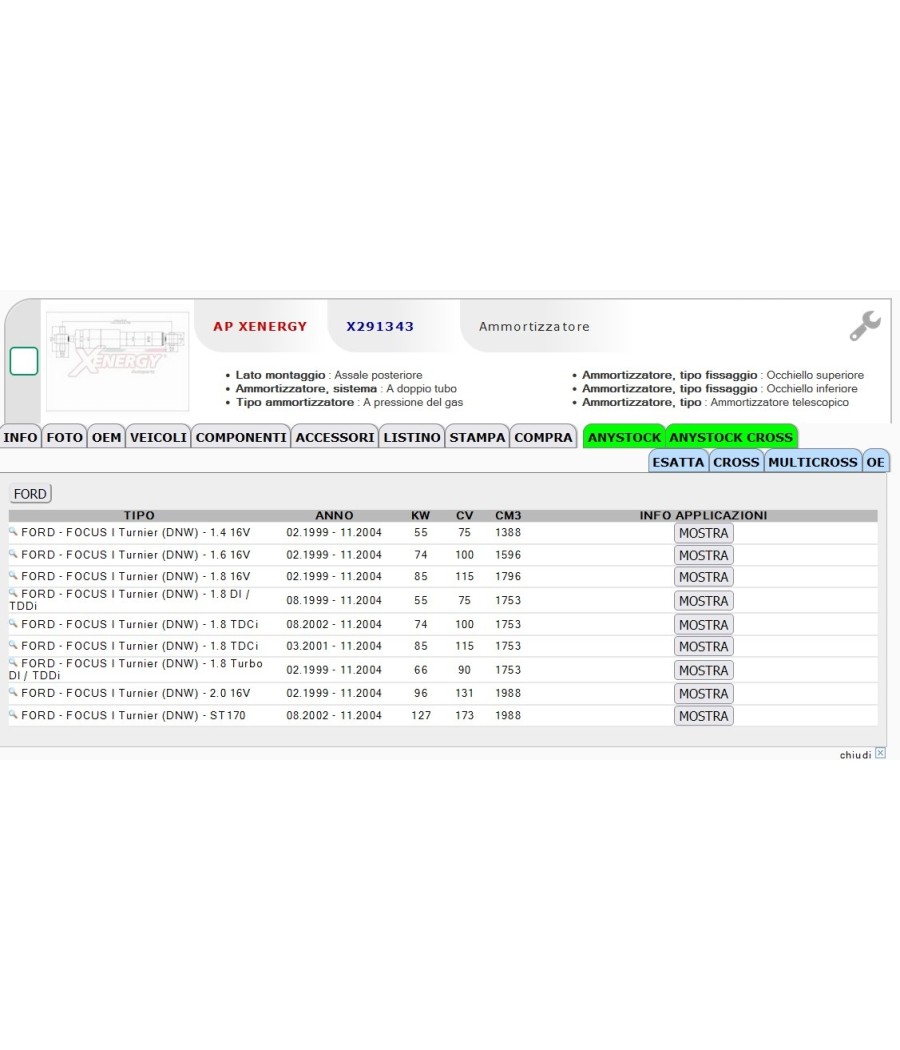Open the LISTINO tab
This screenshot has height=1050, width=900.
(x=412, y=437)
